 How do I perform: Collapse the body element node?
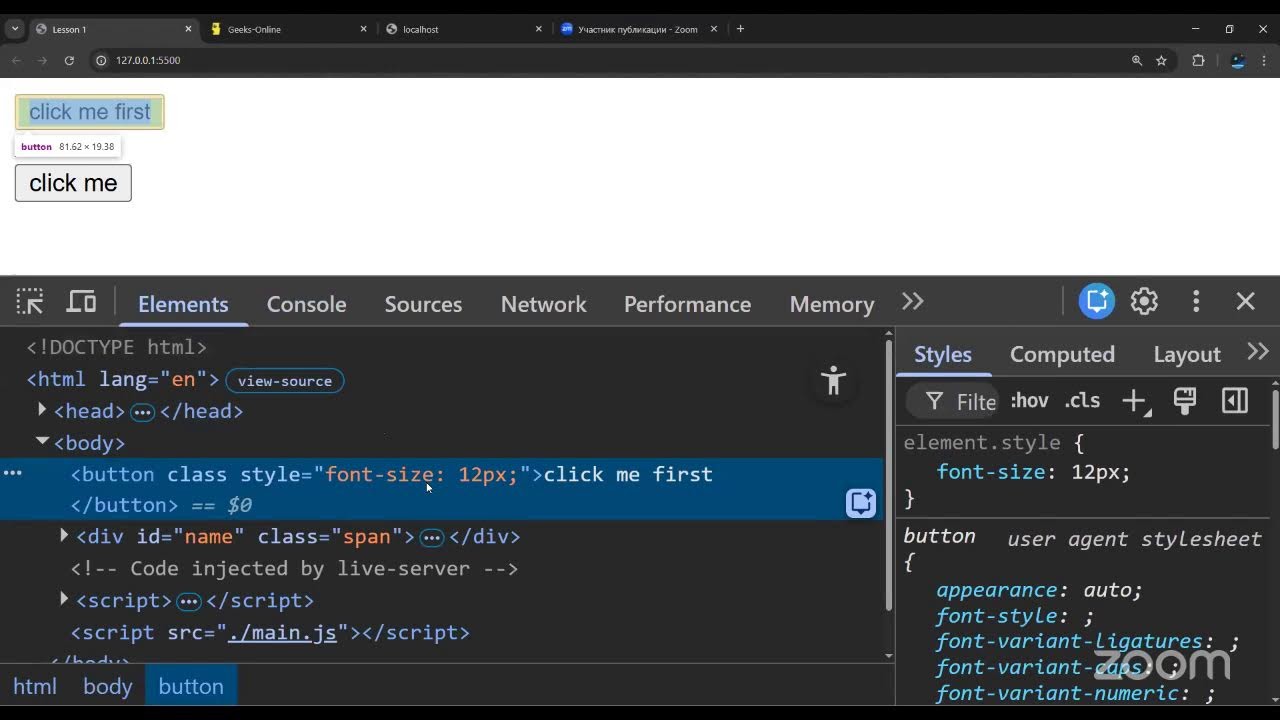[42, 440]
